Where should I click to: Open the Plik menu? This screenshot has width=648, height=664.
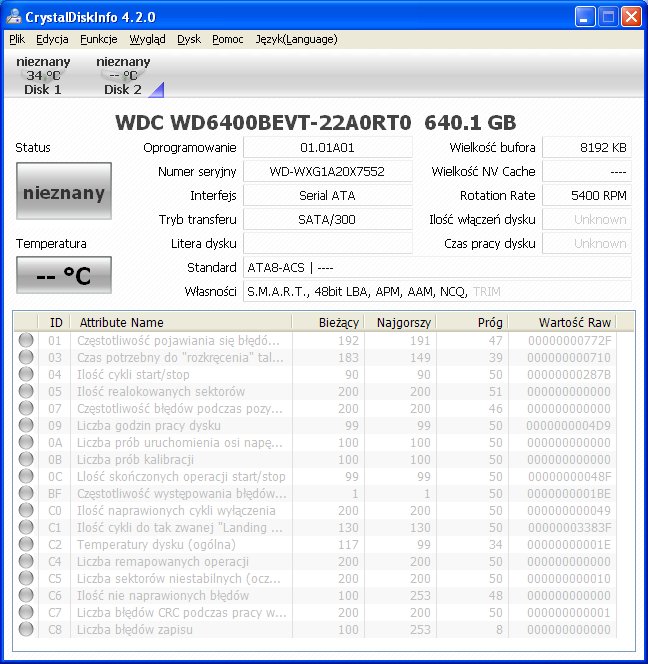pyautogui.click(x=17, y=39)
